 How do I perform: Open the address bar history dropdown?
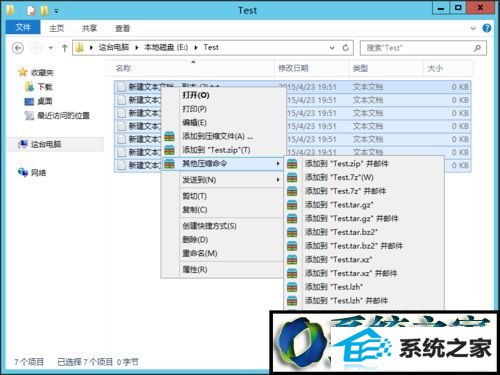[x=332, y=48]
